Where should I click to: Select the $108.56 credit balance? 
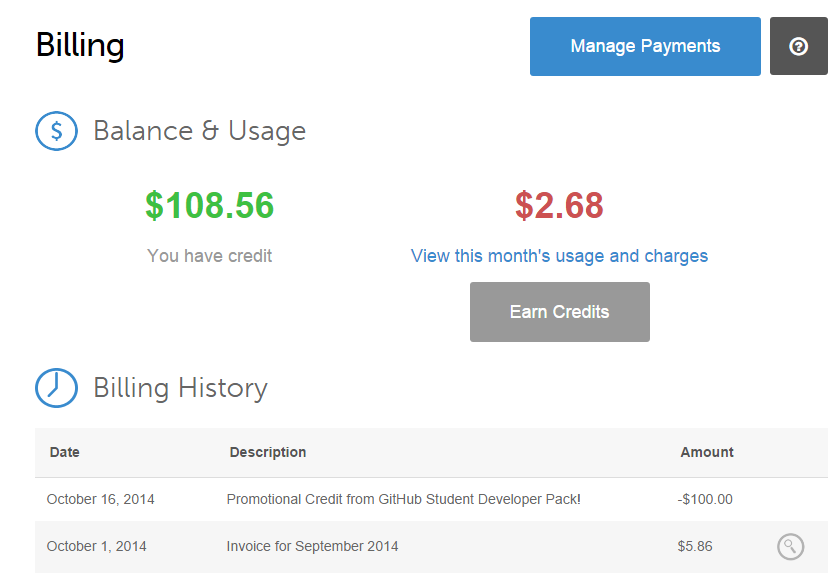coord(209,205)
